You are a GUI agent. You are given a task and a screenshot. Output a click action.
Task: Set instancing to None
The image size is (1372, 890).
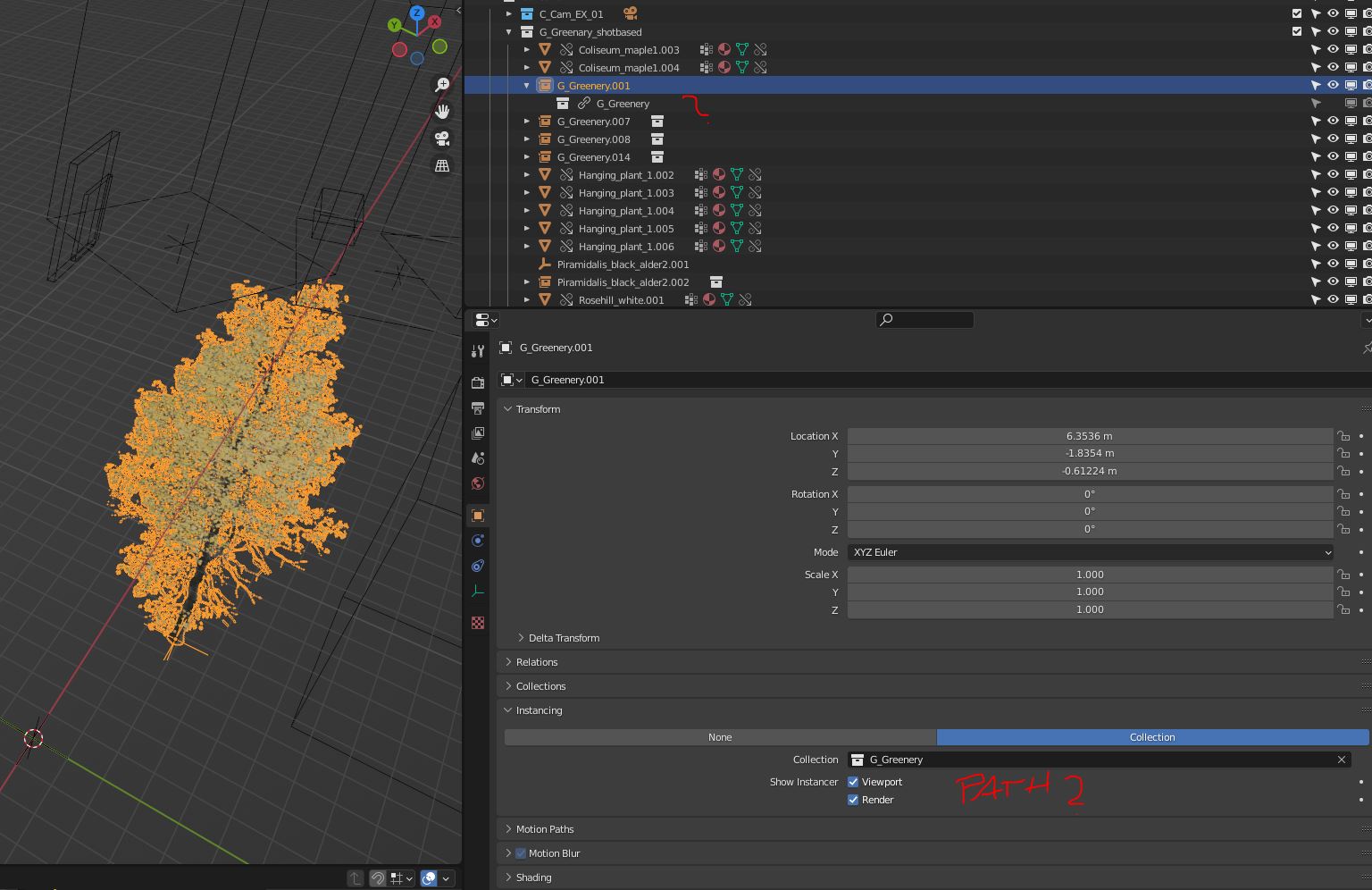click(x=720, y=737)
